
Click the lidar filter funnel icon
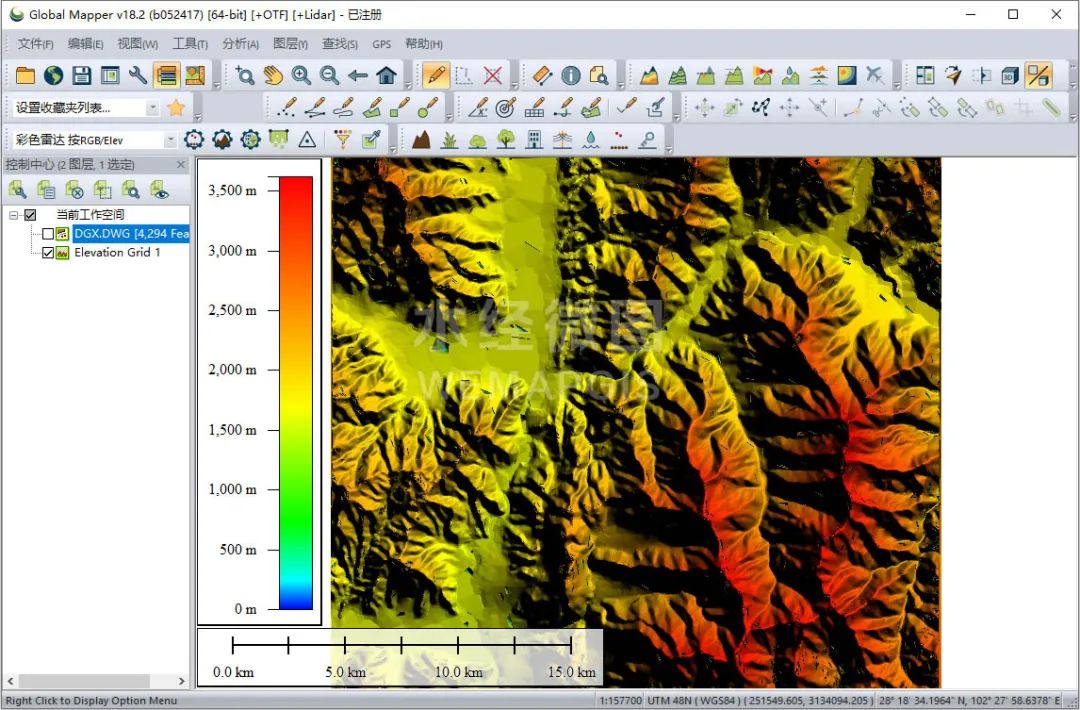(342, 140)
